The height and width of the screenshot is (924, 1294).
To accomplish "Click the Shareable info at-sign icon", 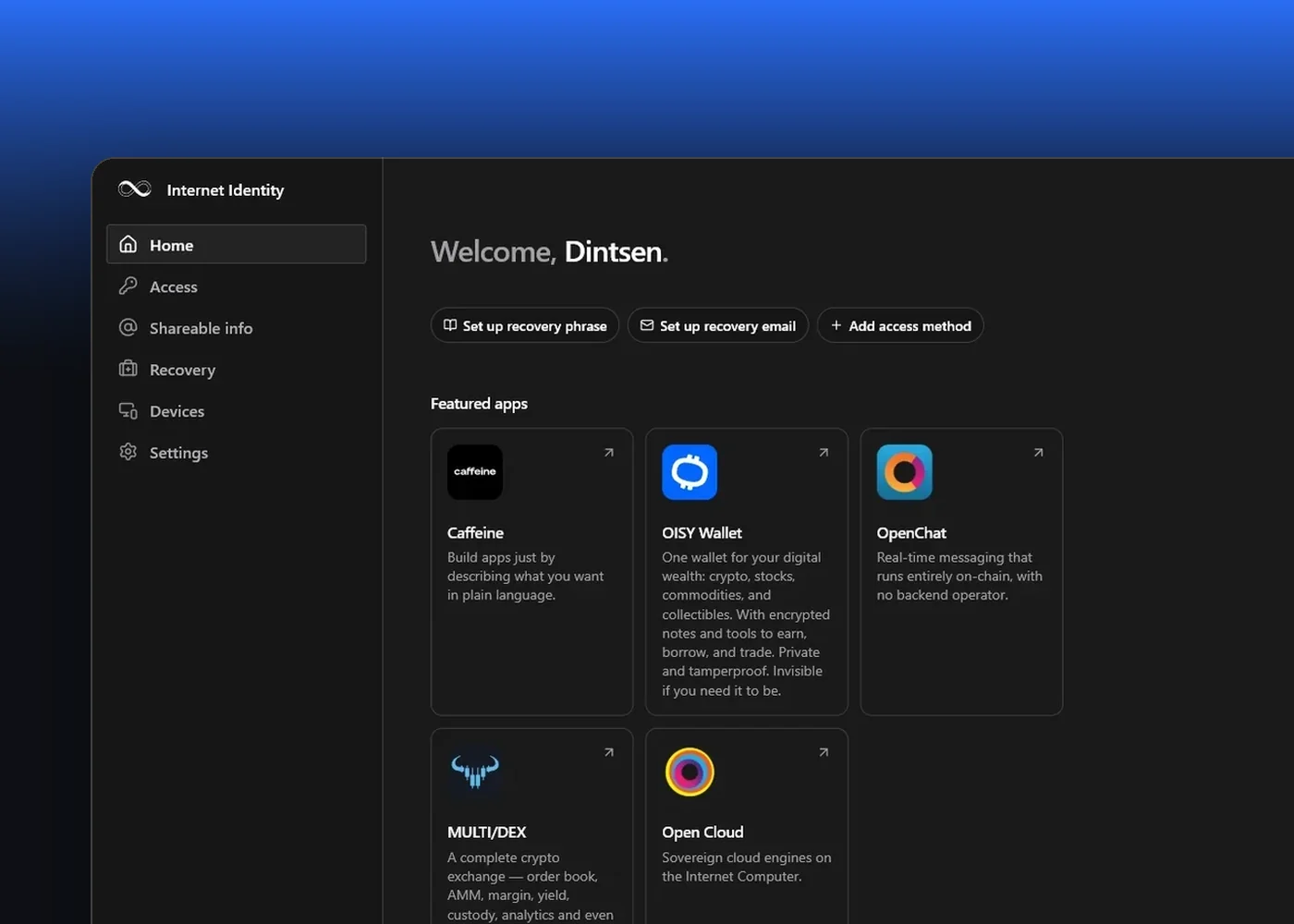I will point(128,327).
